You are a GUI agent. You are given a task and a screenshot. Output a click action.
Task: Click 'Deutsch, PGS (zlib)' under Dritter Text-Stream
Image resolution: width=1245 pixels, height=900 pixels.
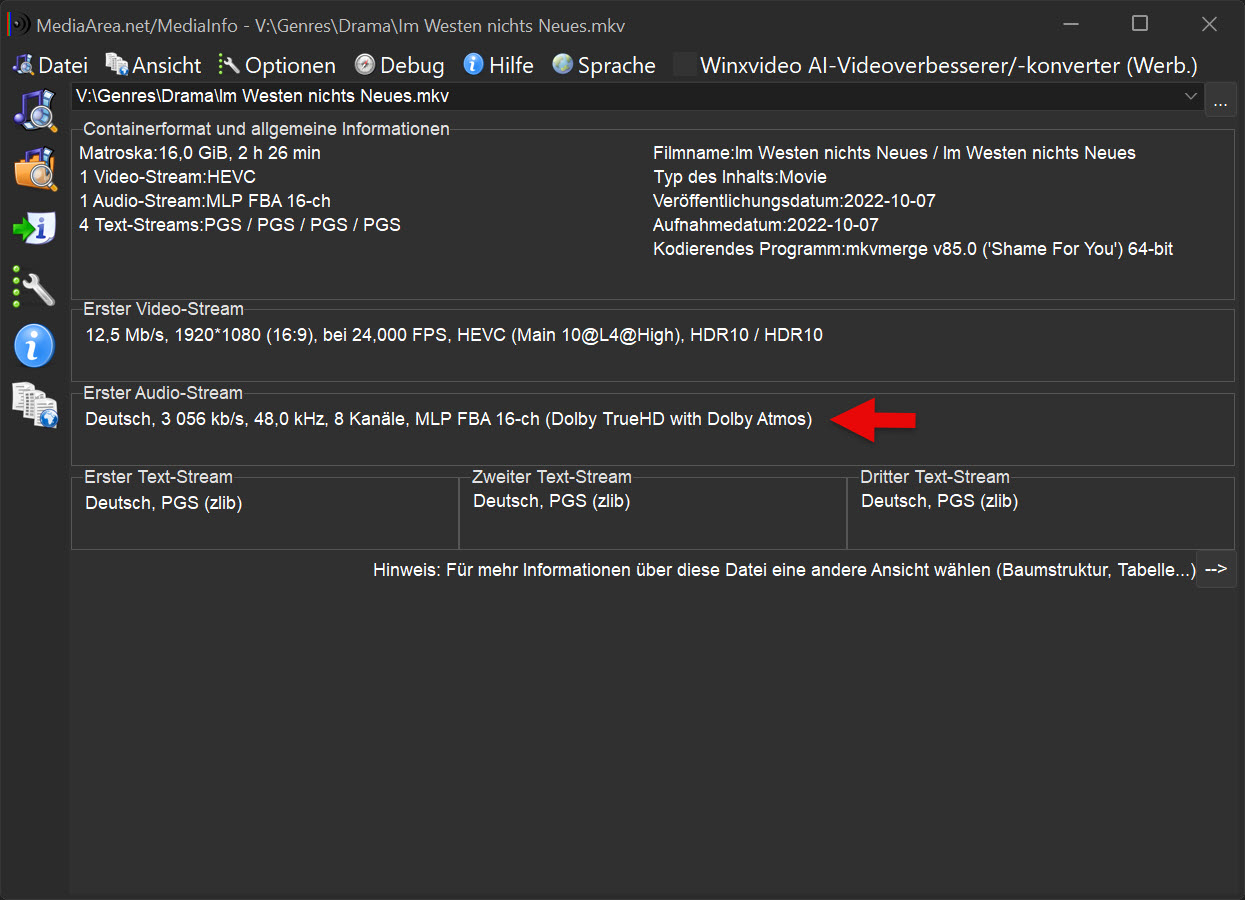[940, 501]
